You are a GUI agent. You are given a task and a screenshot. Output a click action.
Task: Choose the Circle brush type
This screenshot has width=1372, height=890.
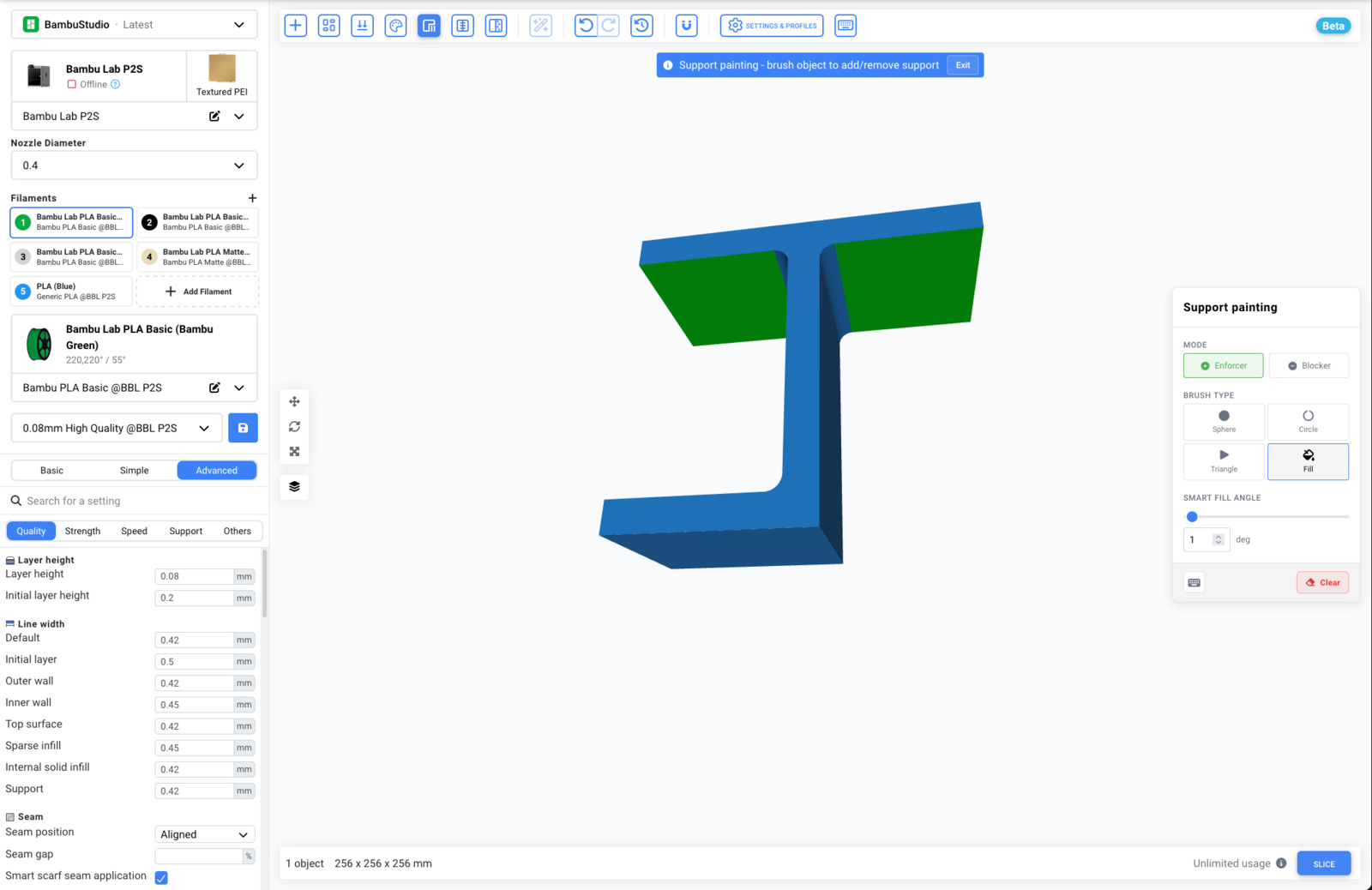coord(1308,422)
